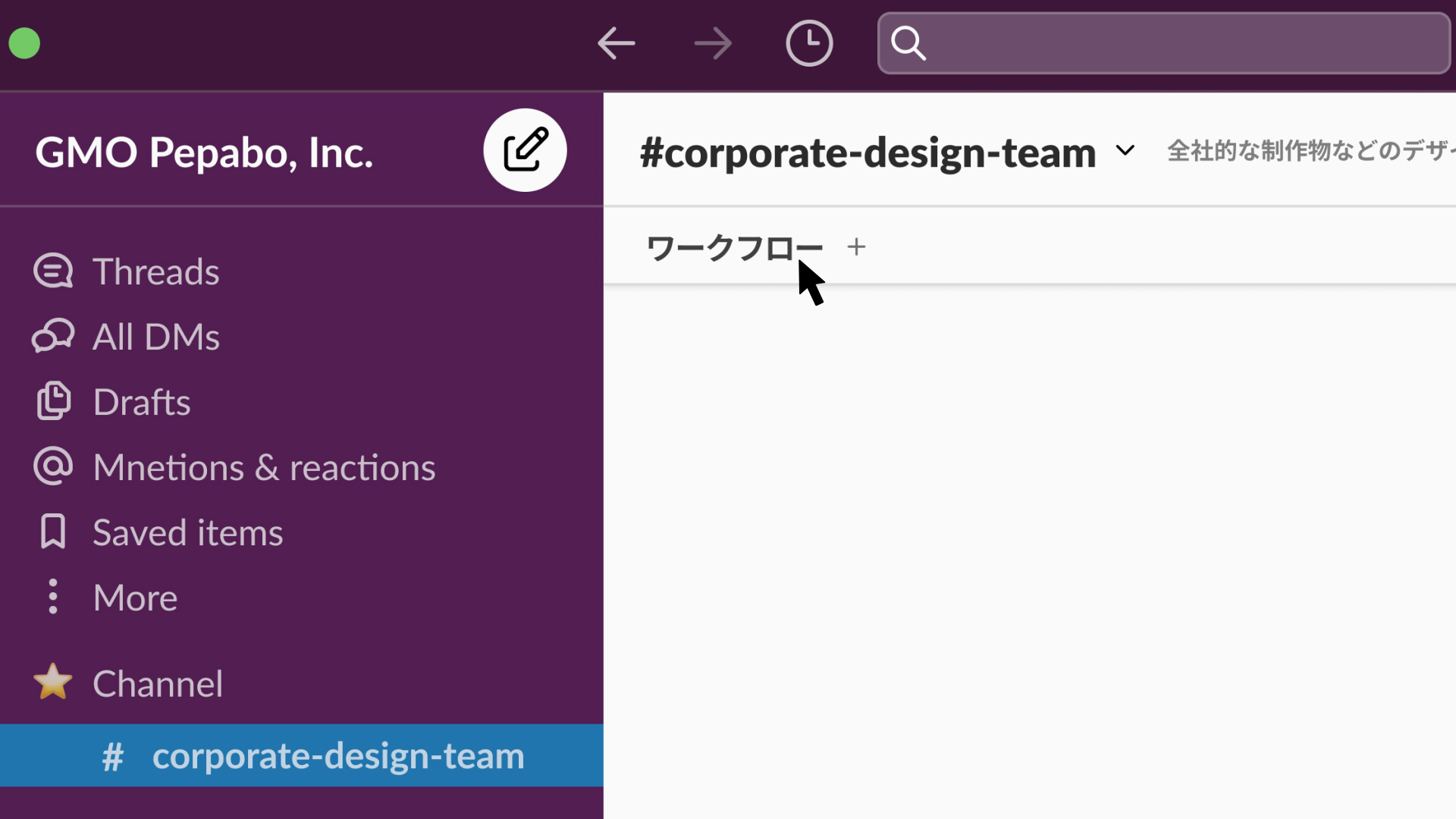
Task: Click the compose new message icon
Action: pyautogui.click(x=525, y=150)
